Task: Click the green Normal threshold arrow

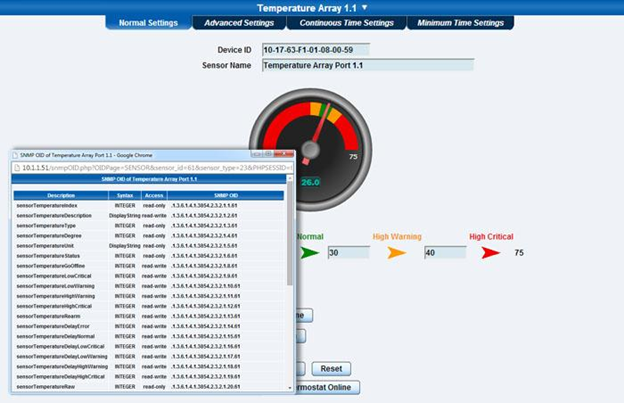Action: 309,253
